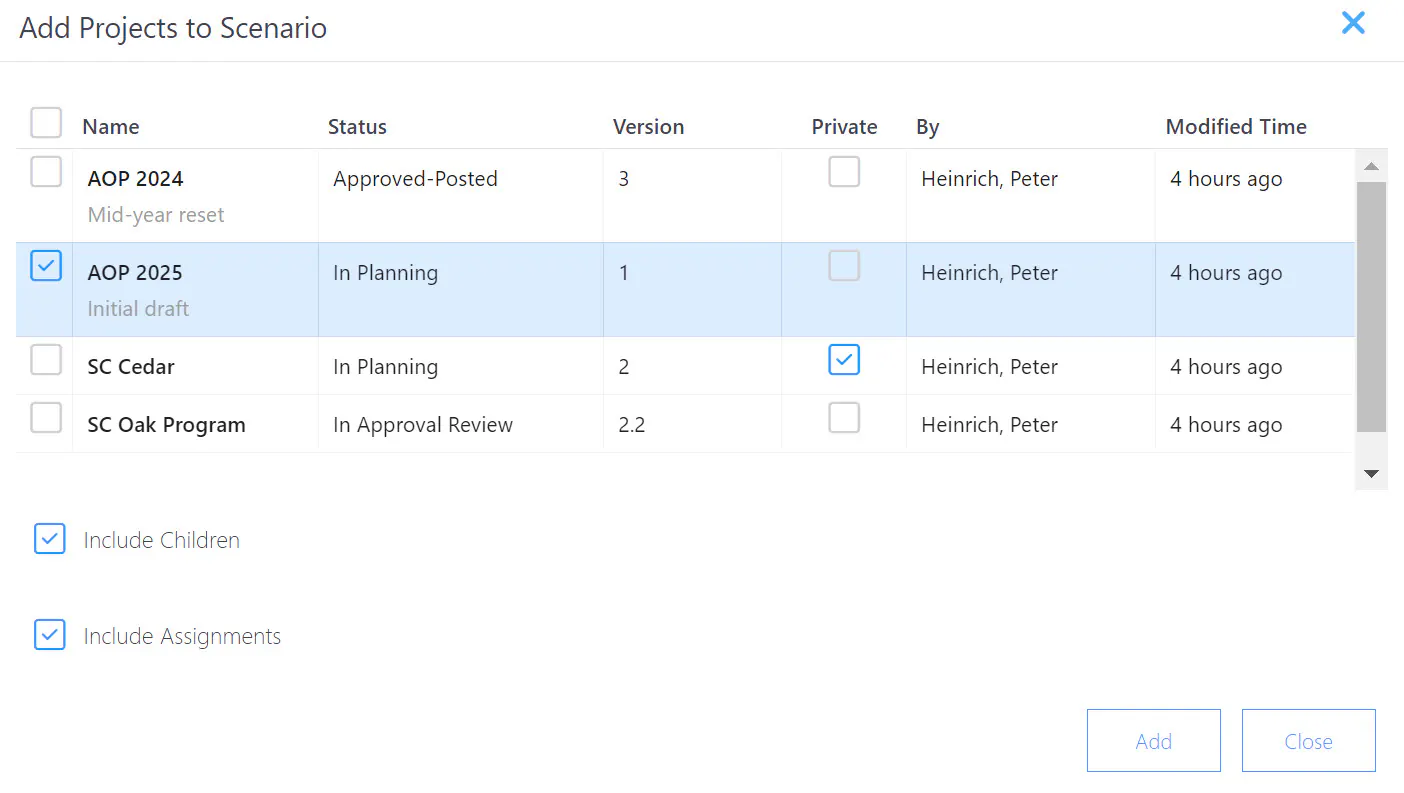Uncheck the AOP 2025 row checkbox
The width and height of the screenshot is (1404, 793).
[46, 266]
